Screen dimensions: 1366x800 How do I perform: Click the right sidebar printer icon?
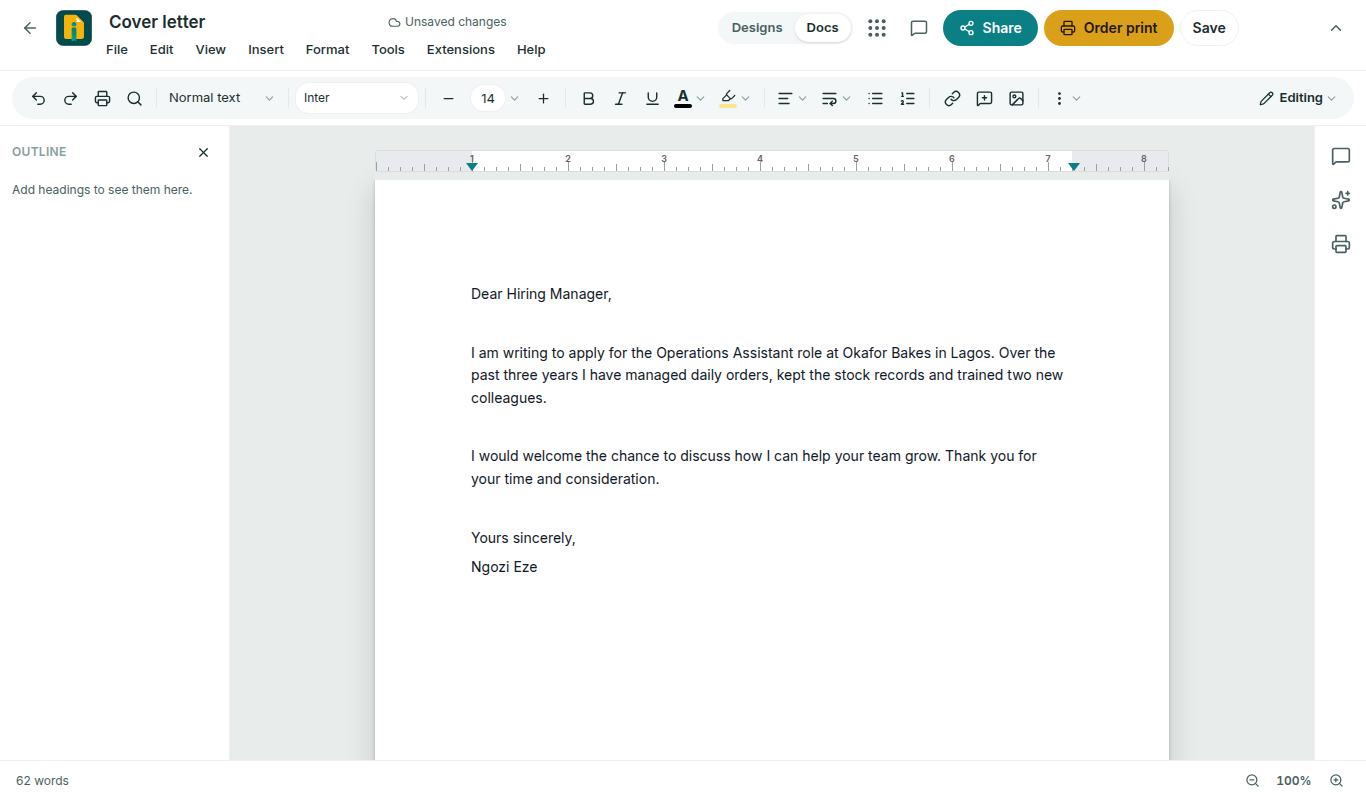pos(1341,244)
